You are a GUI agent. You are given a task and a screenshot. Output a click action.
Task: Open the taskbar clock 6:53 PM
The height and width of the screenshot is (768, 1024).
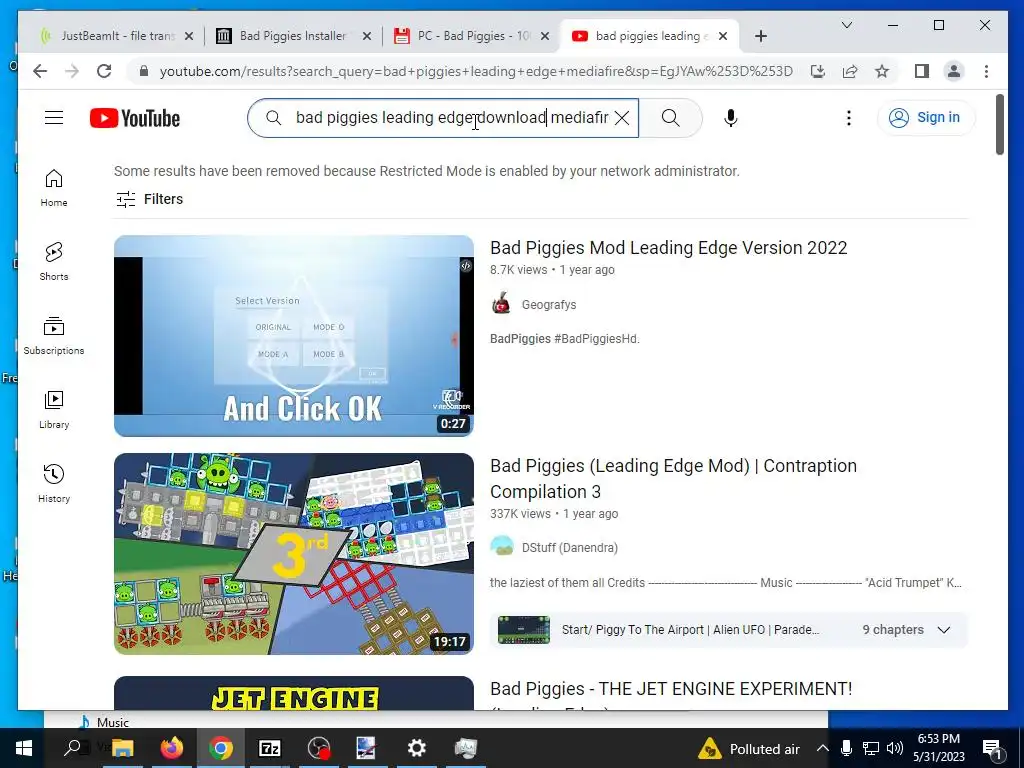point(938,748)
